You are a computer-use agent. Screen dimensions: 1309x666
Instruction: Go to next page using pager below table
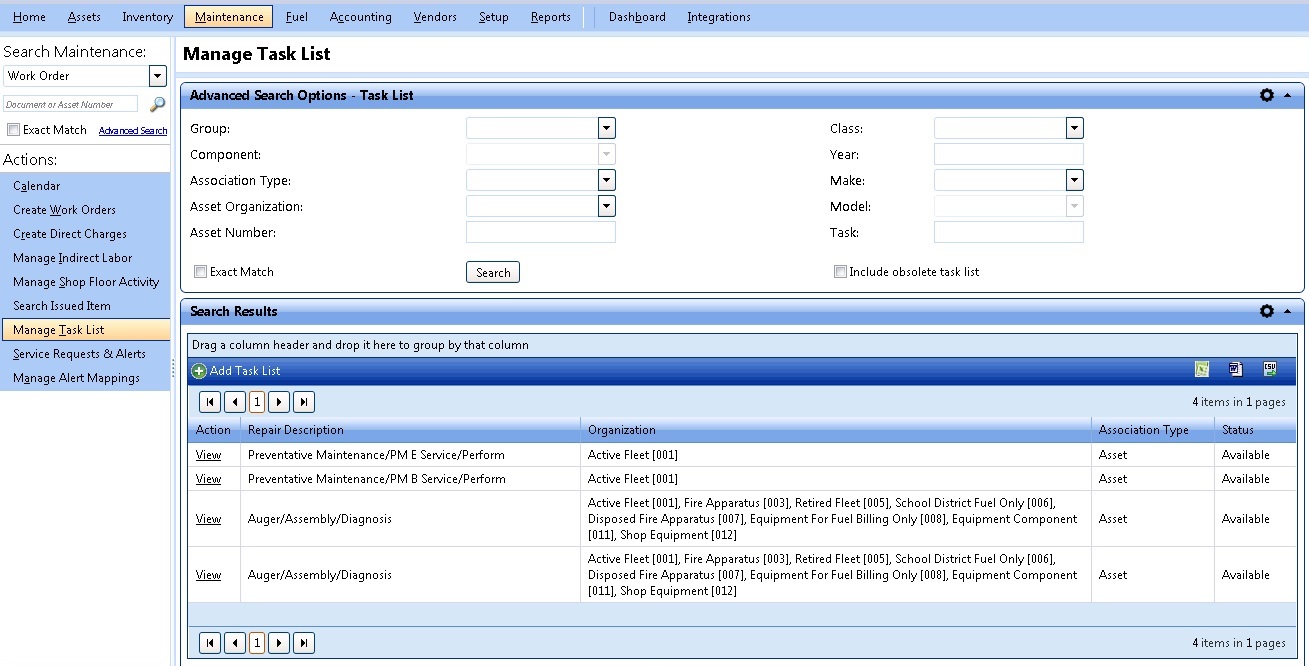(279, 643)
